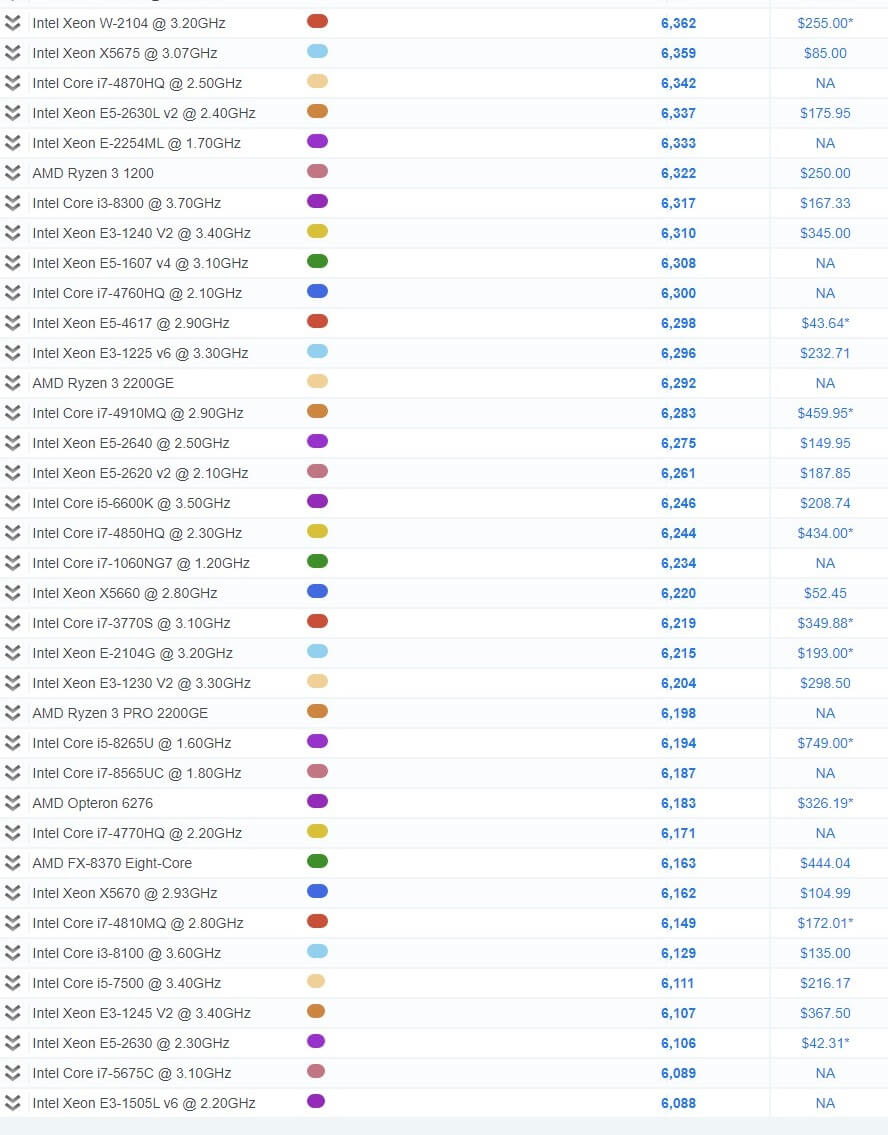Expand the Intel Xeon X5675 row chevron
888x1135 pixels.
[x=12, y=53]
